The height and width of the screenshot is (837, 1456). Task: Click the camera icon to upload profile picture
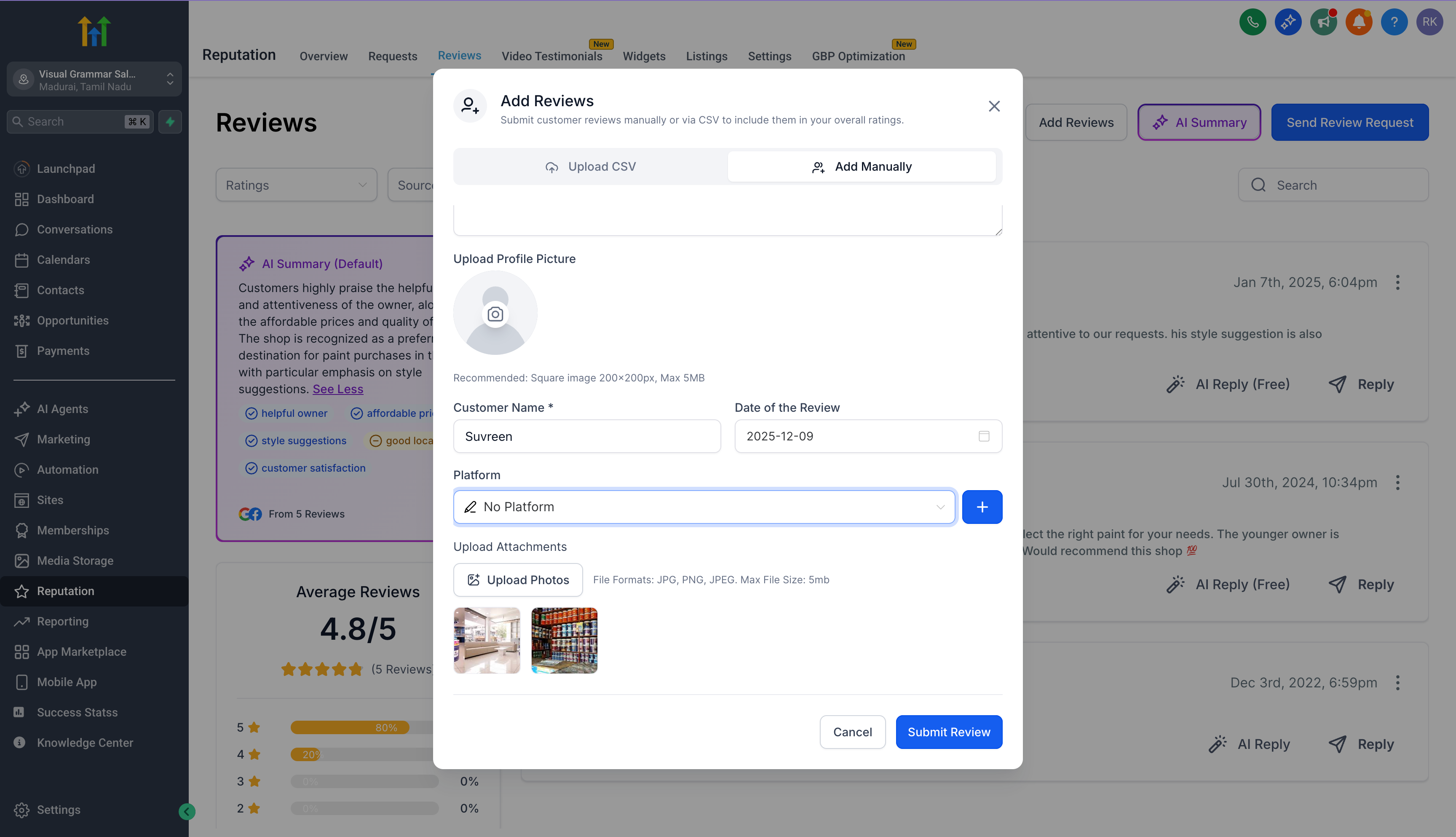click(x=495, y=313)
